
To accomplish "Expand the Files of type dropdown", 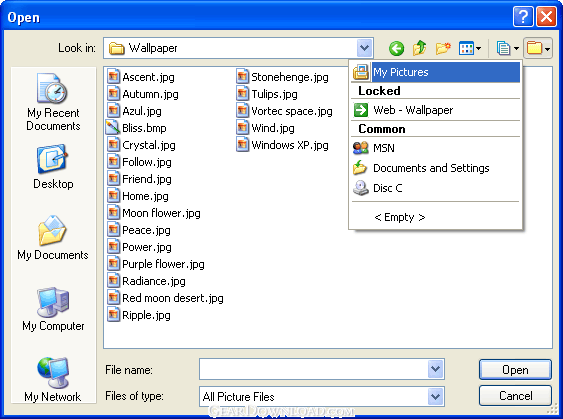I will 436,396.
